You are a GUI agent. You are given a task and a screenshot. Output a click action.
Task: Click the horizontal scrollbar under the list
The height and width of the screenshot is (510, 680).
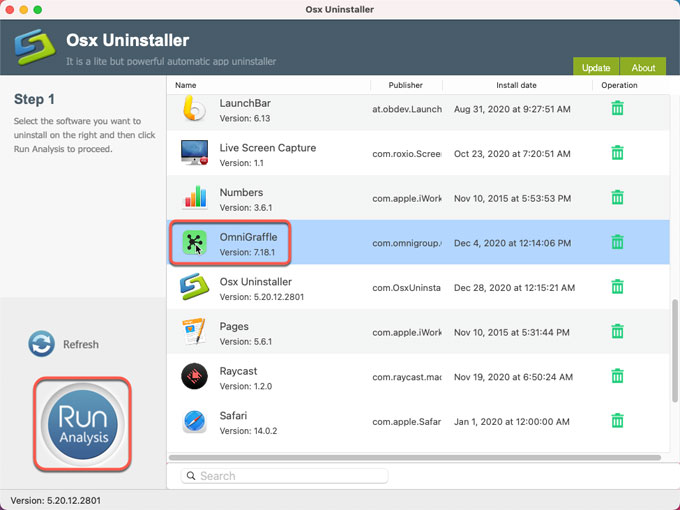pos(415,458)
